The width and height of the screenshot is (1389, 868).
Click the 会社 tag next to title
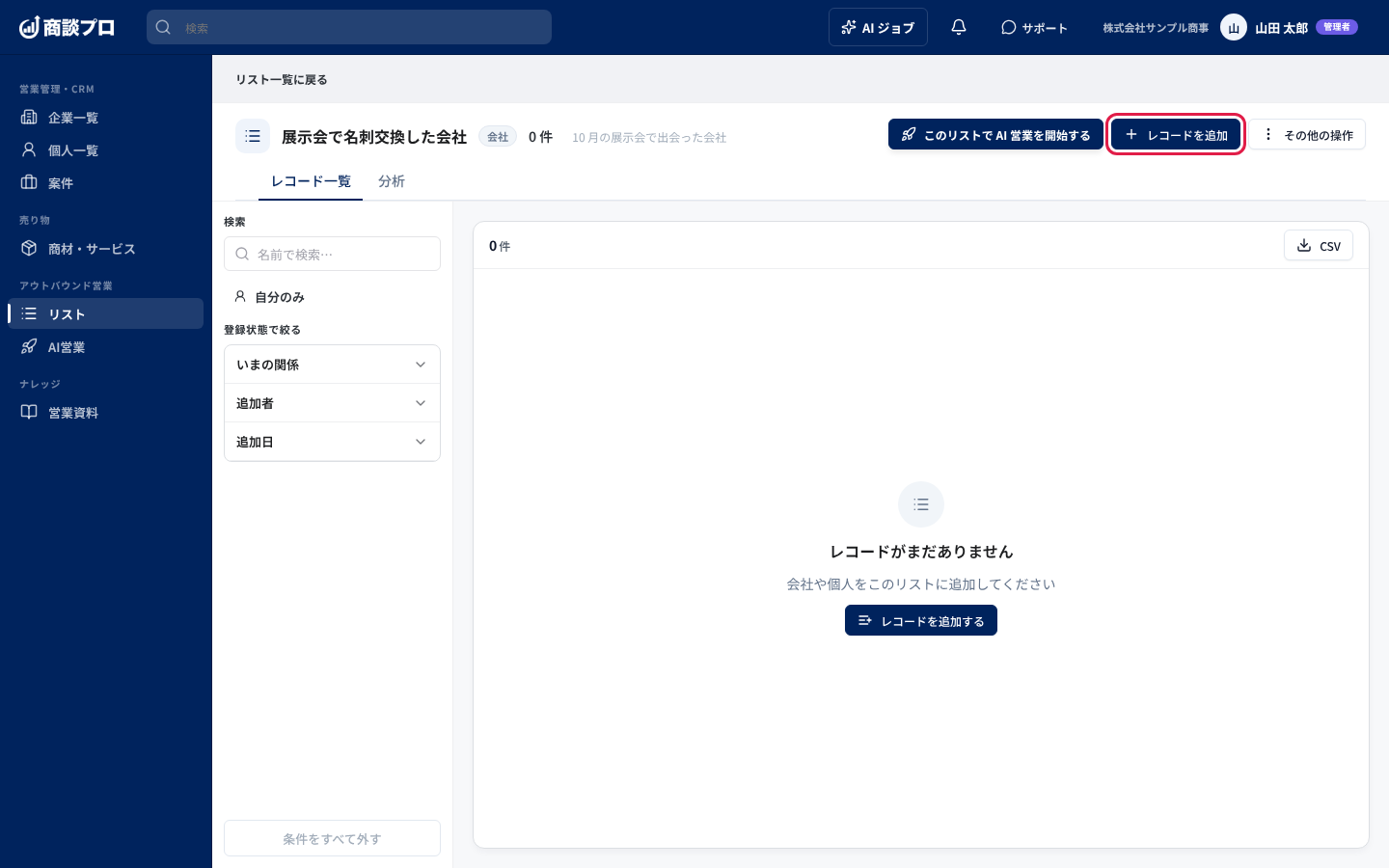tap(498, 137)
